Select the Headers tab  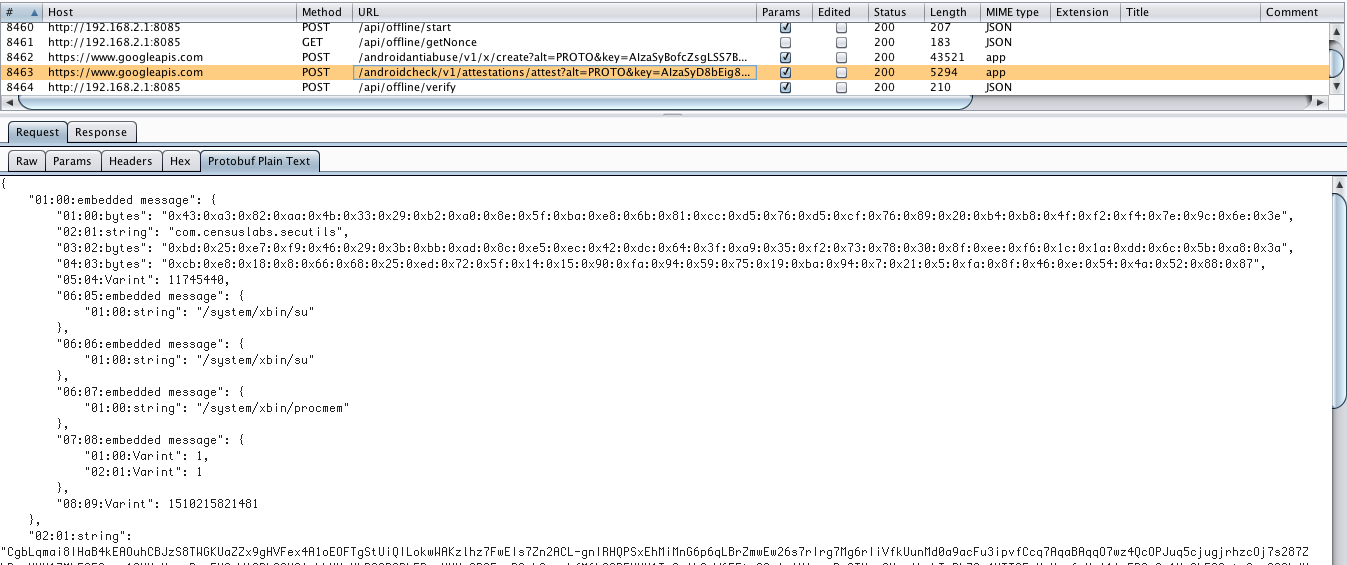click(x=130, y=161)
